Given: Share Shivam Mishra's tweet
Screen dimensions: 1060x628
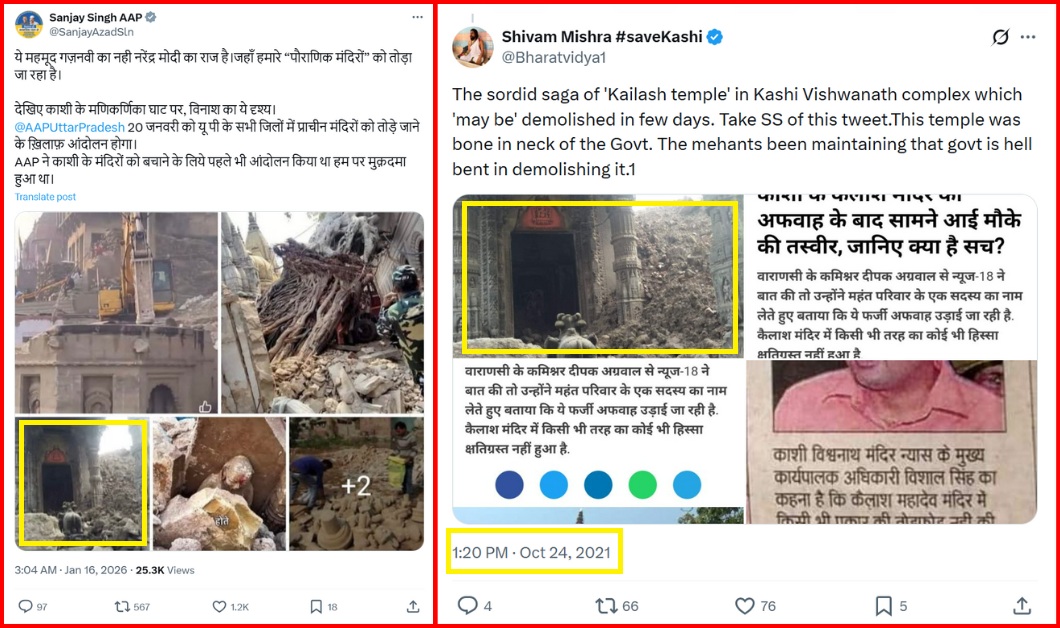Looking at the screenshot, I should tap(1022, 605).
